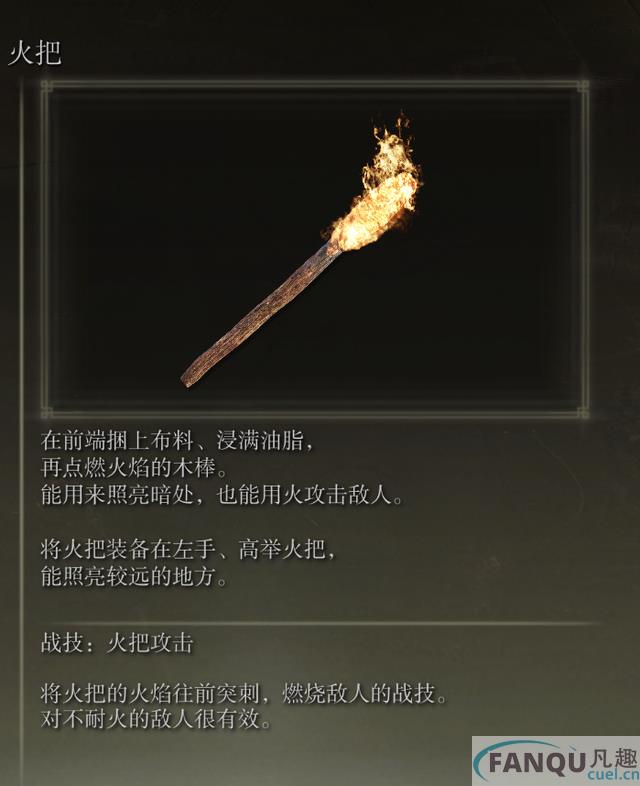Click the line 能照亮较远的地方
This screenshot has height=786, width=640.
[134, 576]
